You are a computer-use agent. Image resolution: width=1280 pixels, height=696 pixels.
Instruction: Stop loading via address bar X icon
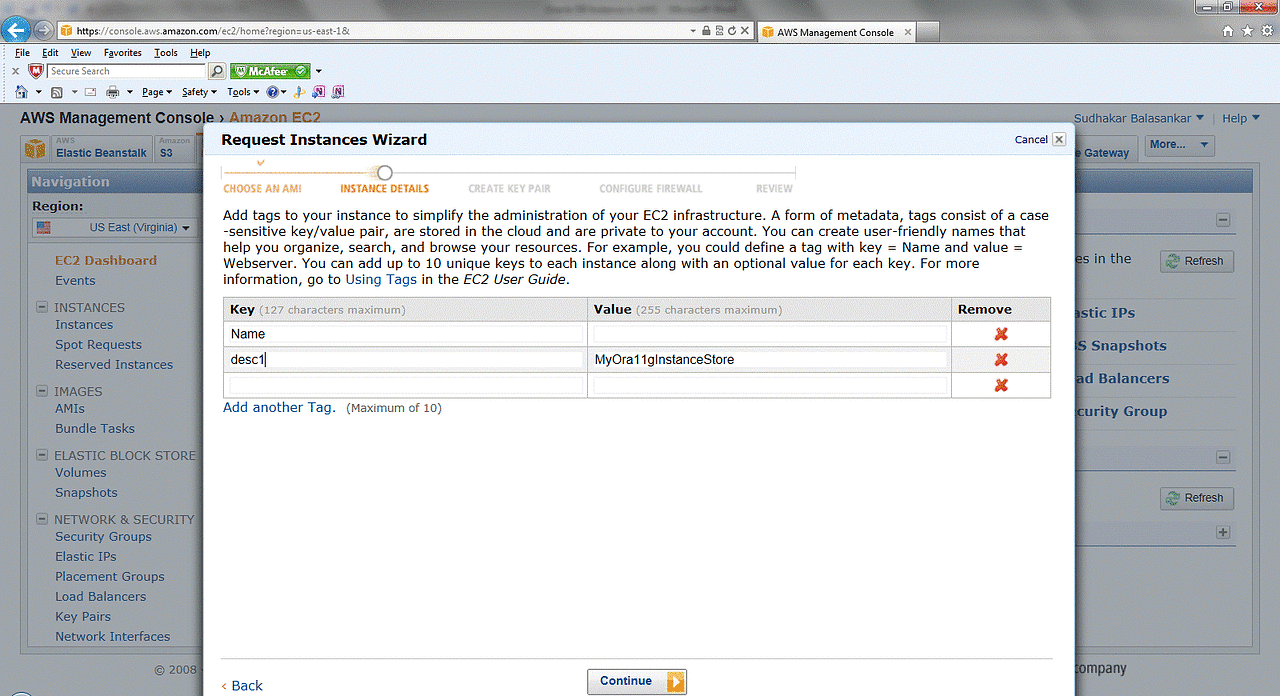pyautogui.click(x=745, y=31)
